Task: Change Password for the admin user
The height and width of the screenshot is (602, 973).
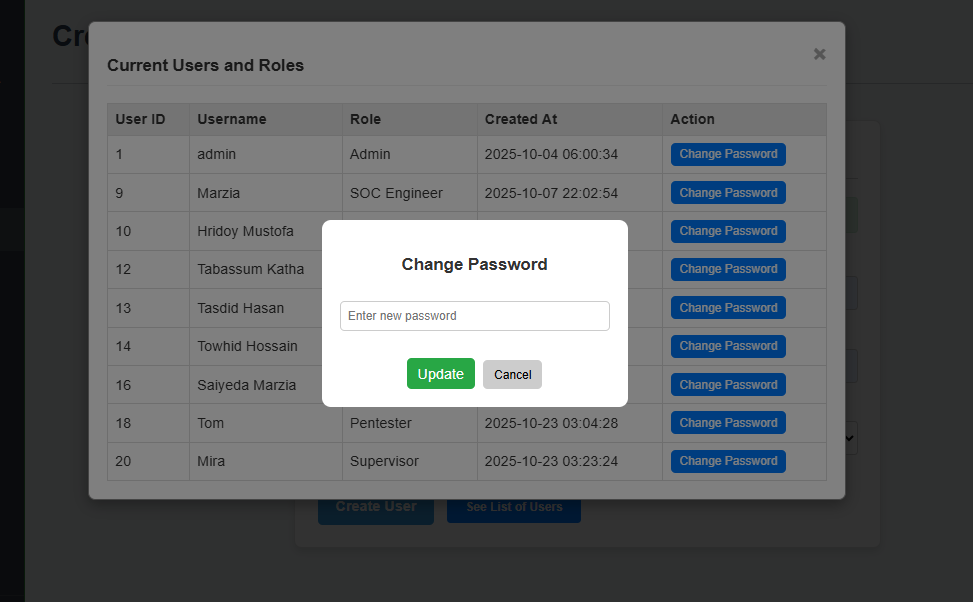Action: click(x=728, y=154)
